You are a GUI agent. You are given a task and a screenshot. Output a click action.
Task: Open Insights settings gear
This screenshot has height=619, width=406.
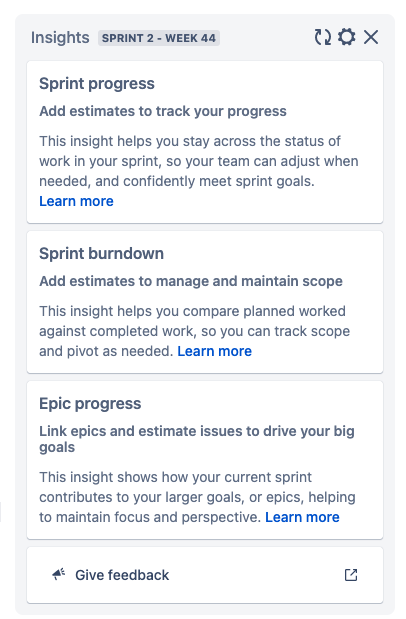click(346, 37)
